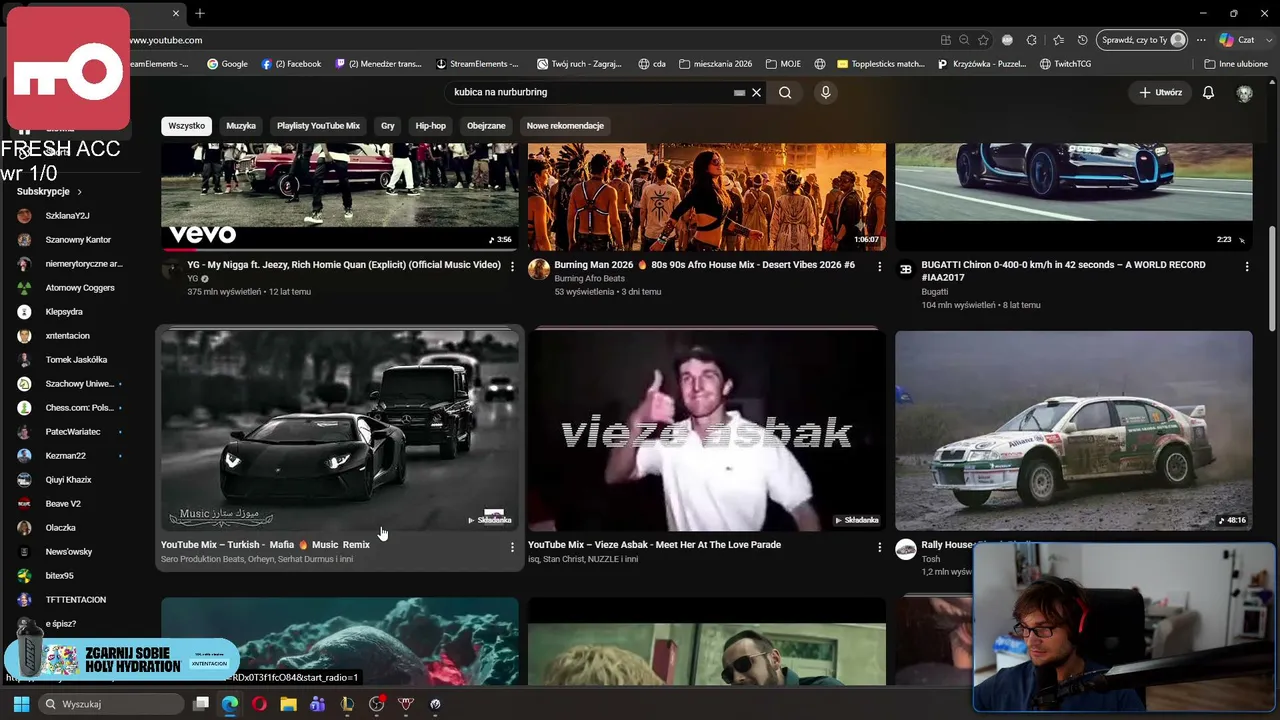This screenshot has height=720, width=1280.
Task: Open the Copilot Czat button
Action: pyautogui.click(x=1237, y=40)
